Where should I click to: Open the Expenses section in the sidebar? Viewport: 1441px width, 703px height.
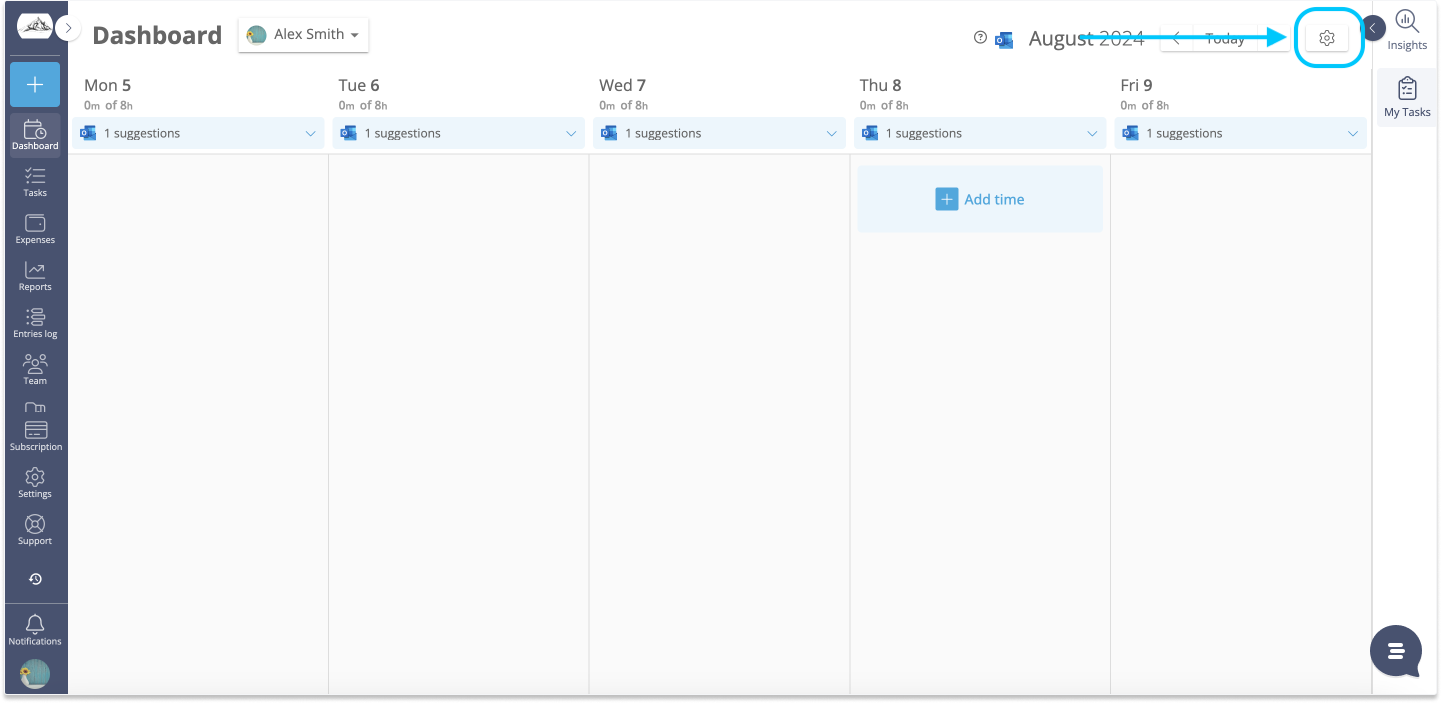35,227
